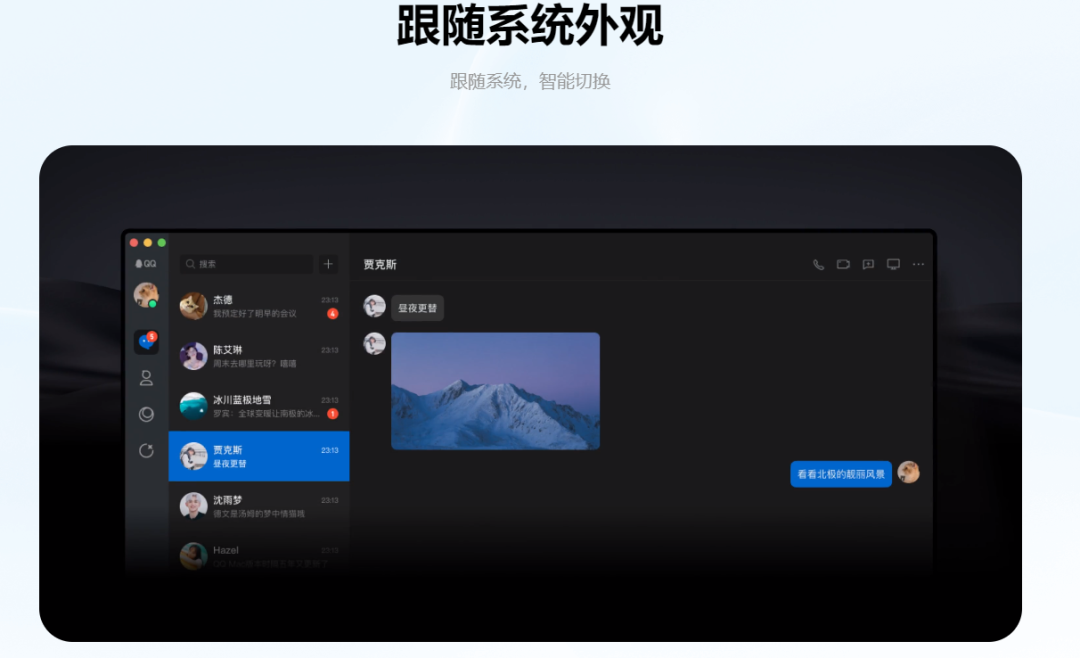Open the Messages icon in the left sidebar

coord(147,343)
